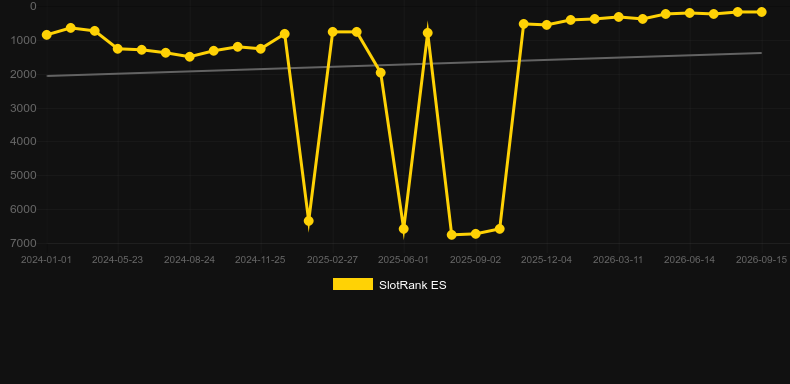Click the 2025-12-04 axis date label

tap(547, 260)
